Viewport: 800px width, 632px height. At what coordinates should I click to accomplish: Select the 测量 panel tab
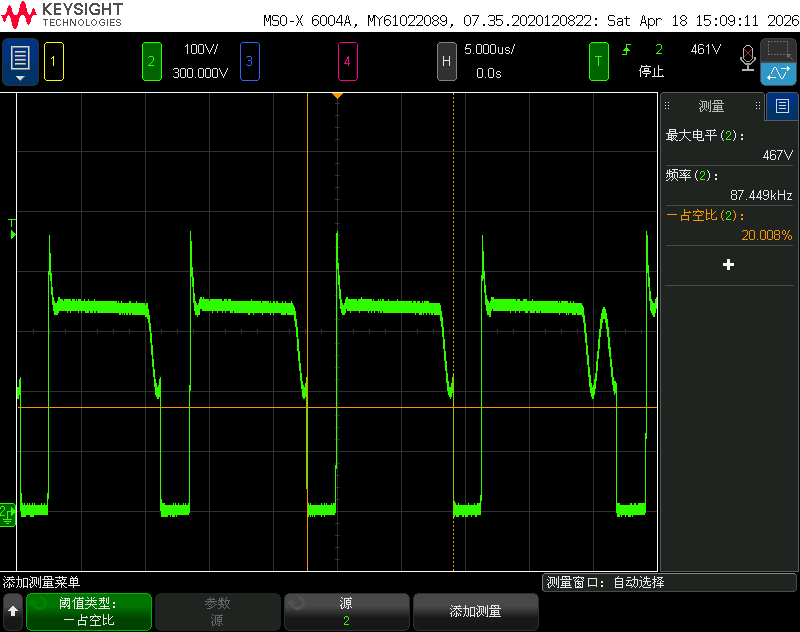pyautogui.click(x=712, y=106)
